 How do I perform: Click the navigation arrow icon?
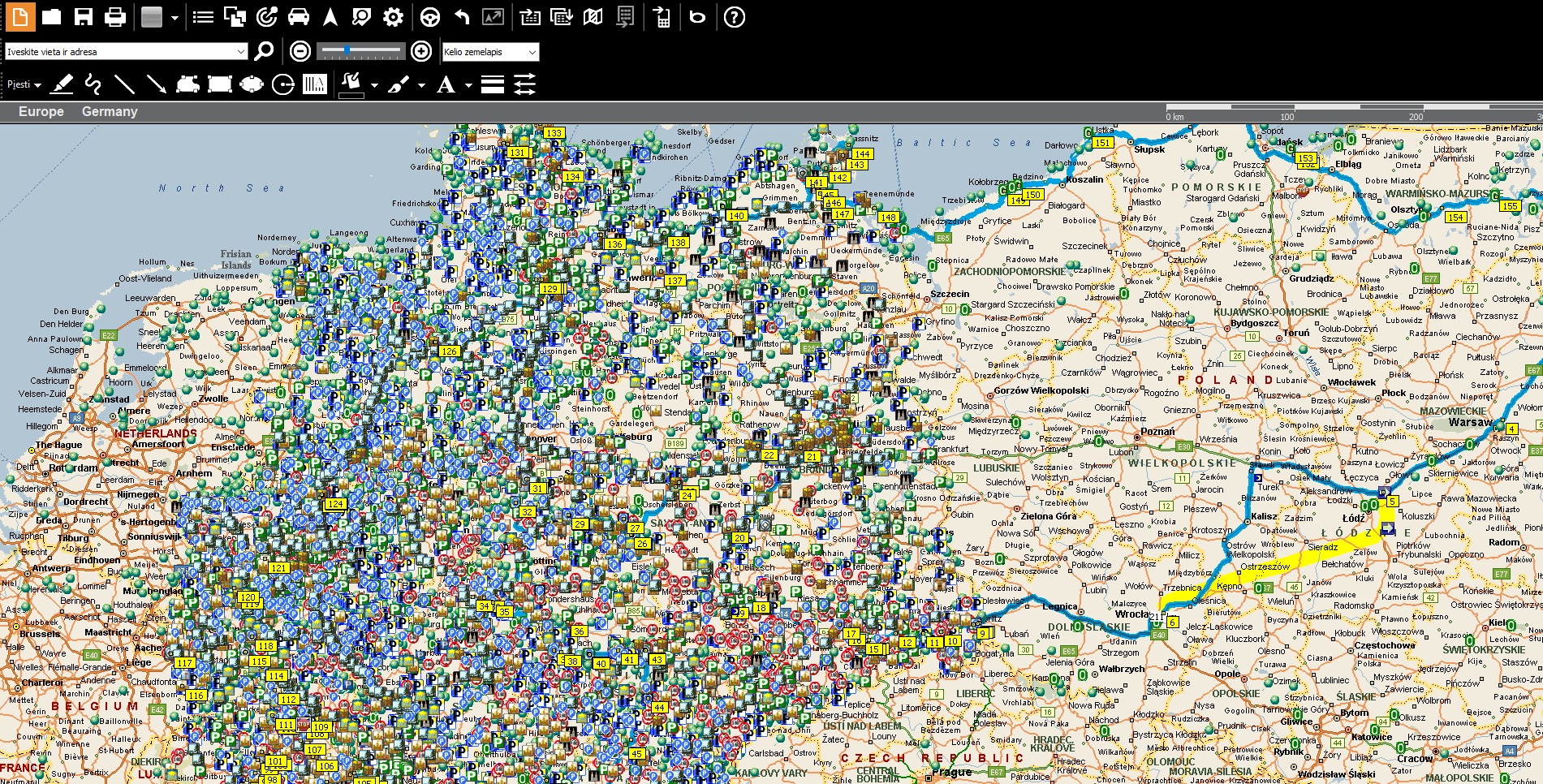(330, 17)
